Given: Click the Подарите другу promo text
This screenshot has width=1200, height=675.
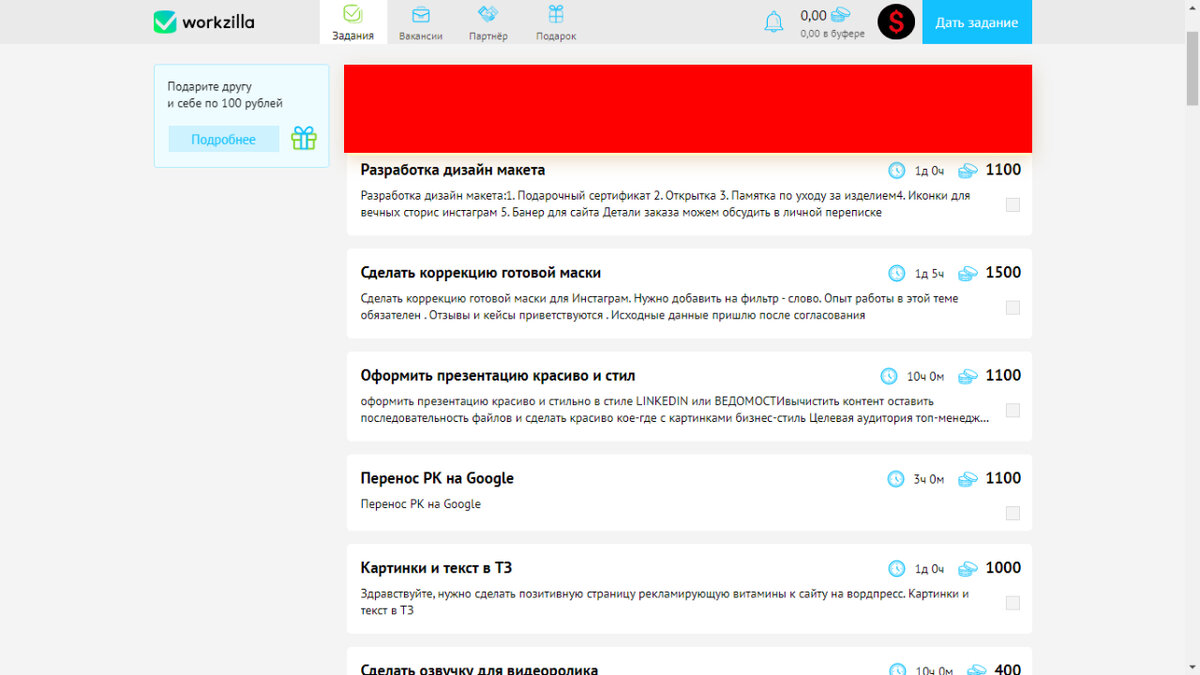Looking at the screenshot, I should (225, 95).
